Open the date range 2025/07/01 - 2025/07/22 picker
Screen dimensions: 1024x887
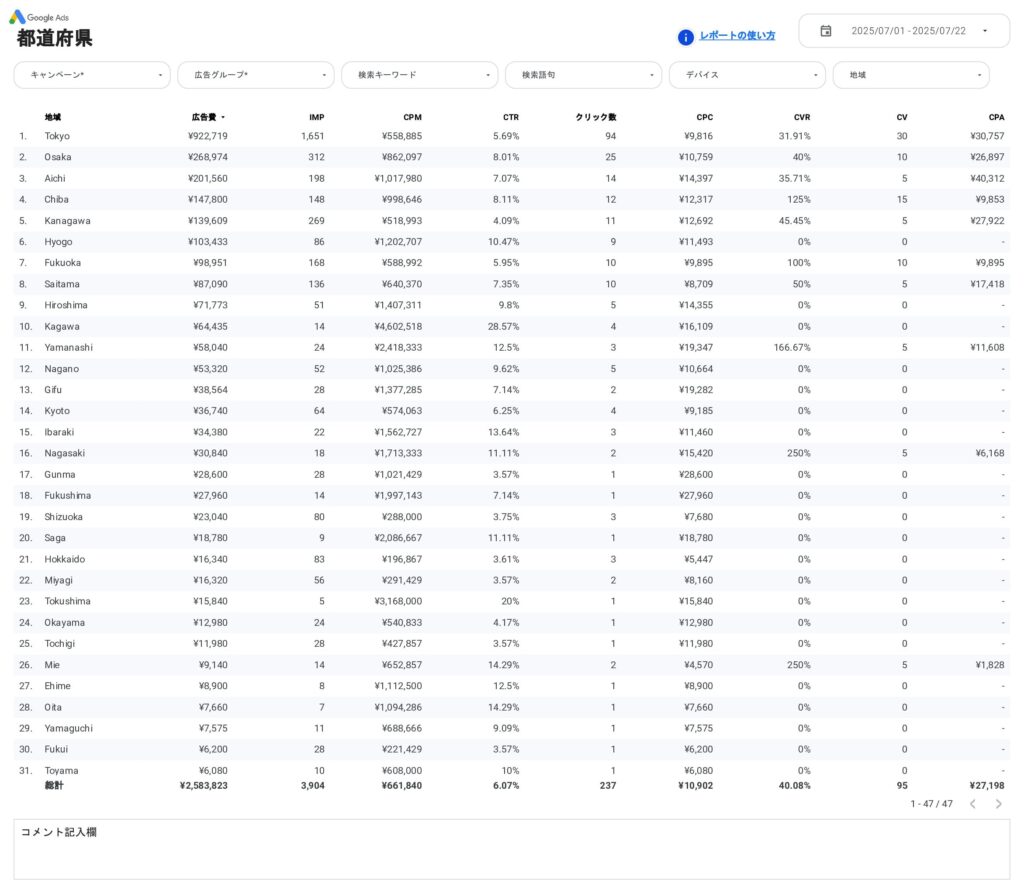907,31
